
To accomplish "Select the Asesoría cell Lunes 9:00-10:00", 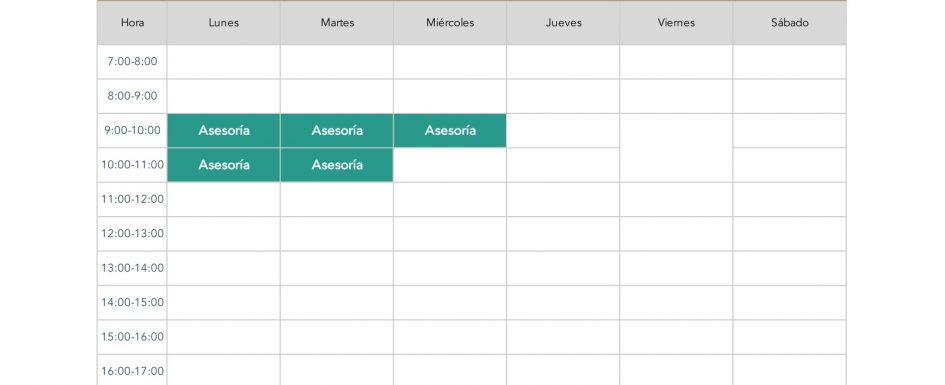I will coord(224,131).
